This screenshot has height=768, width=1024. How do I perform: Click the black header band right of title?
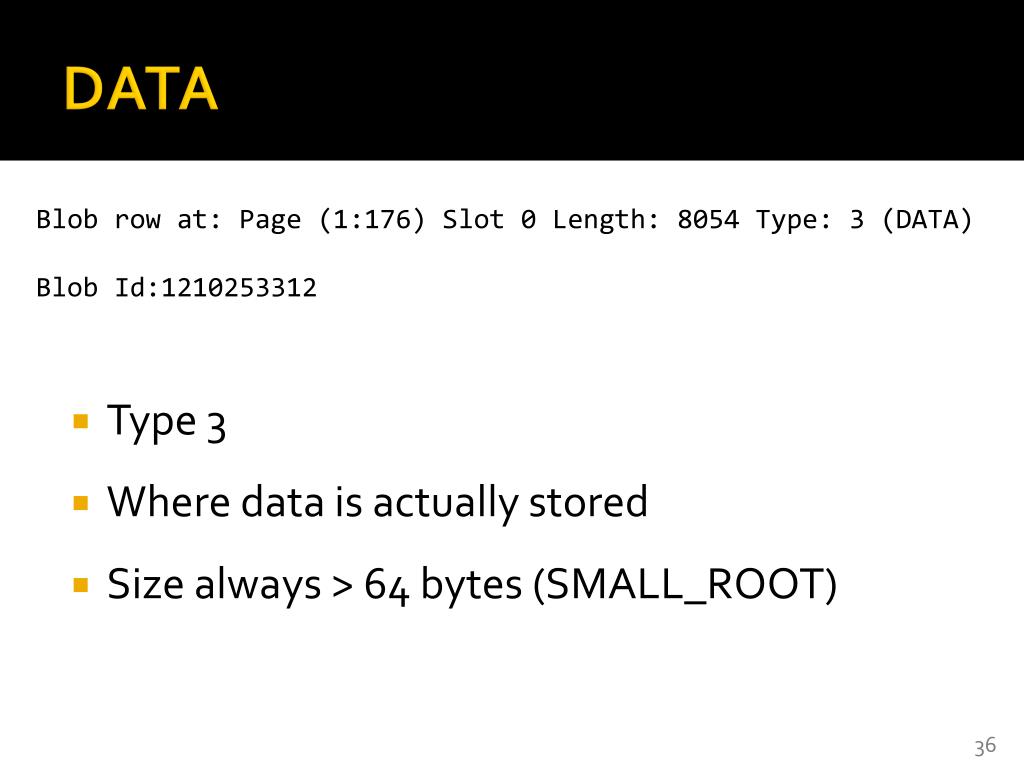pos(620,80)
